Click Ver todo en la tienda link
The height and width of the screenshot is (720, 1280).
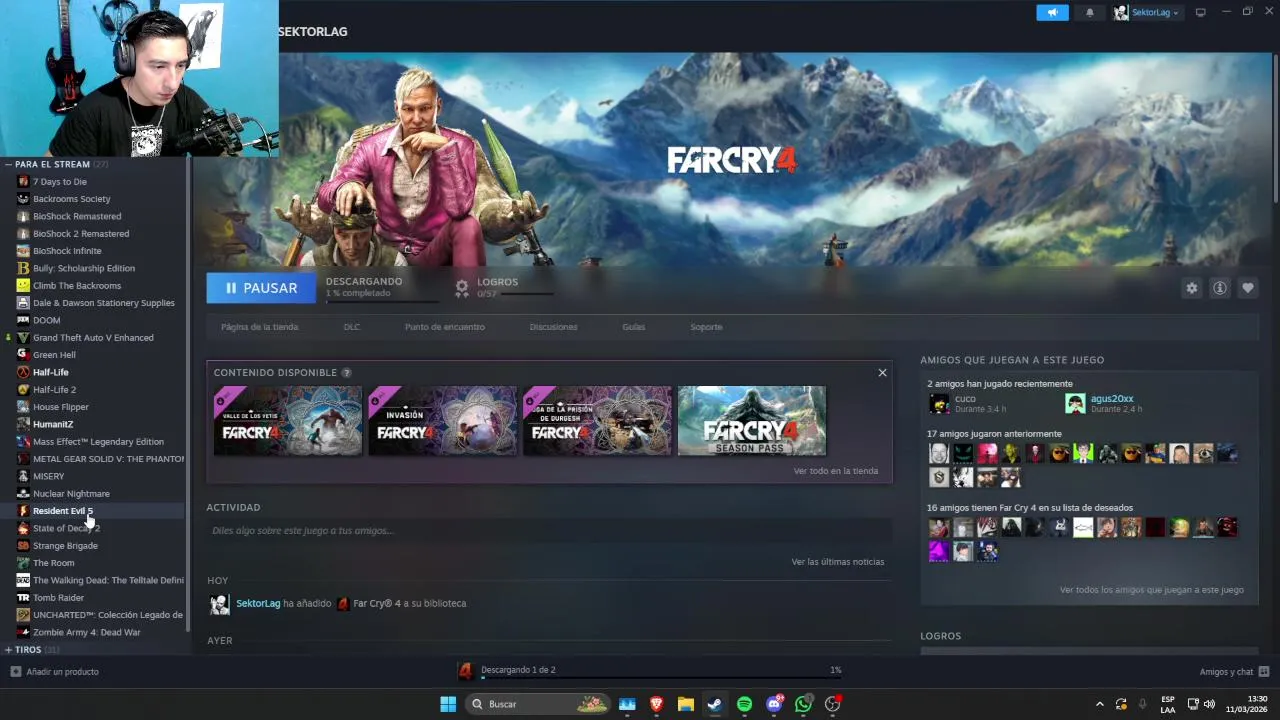836,471
